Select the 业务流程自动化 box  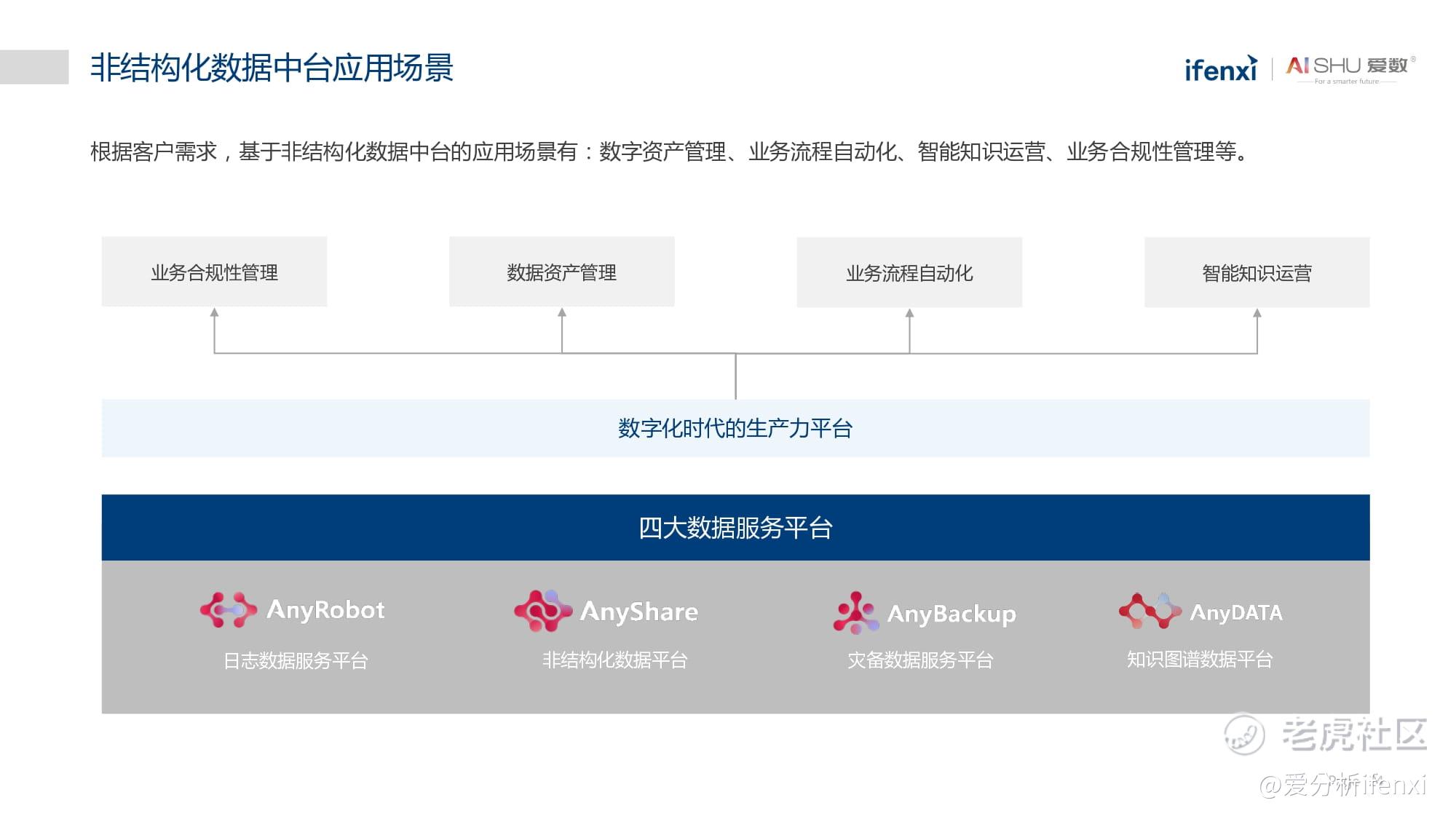pos(909,273)
